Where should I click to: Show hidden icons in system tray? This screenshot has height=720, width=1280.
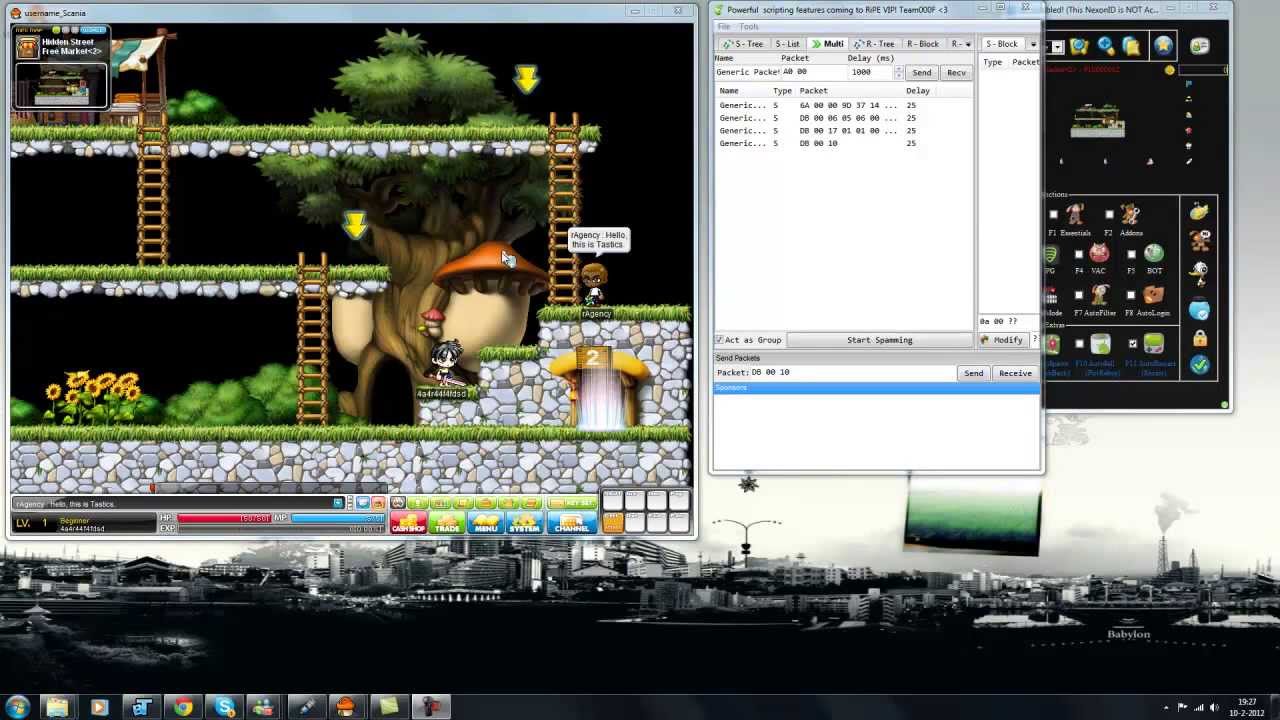pyautogui.click(x=1166, y=707)
